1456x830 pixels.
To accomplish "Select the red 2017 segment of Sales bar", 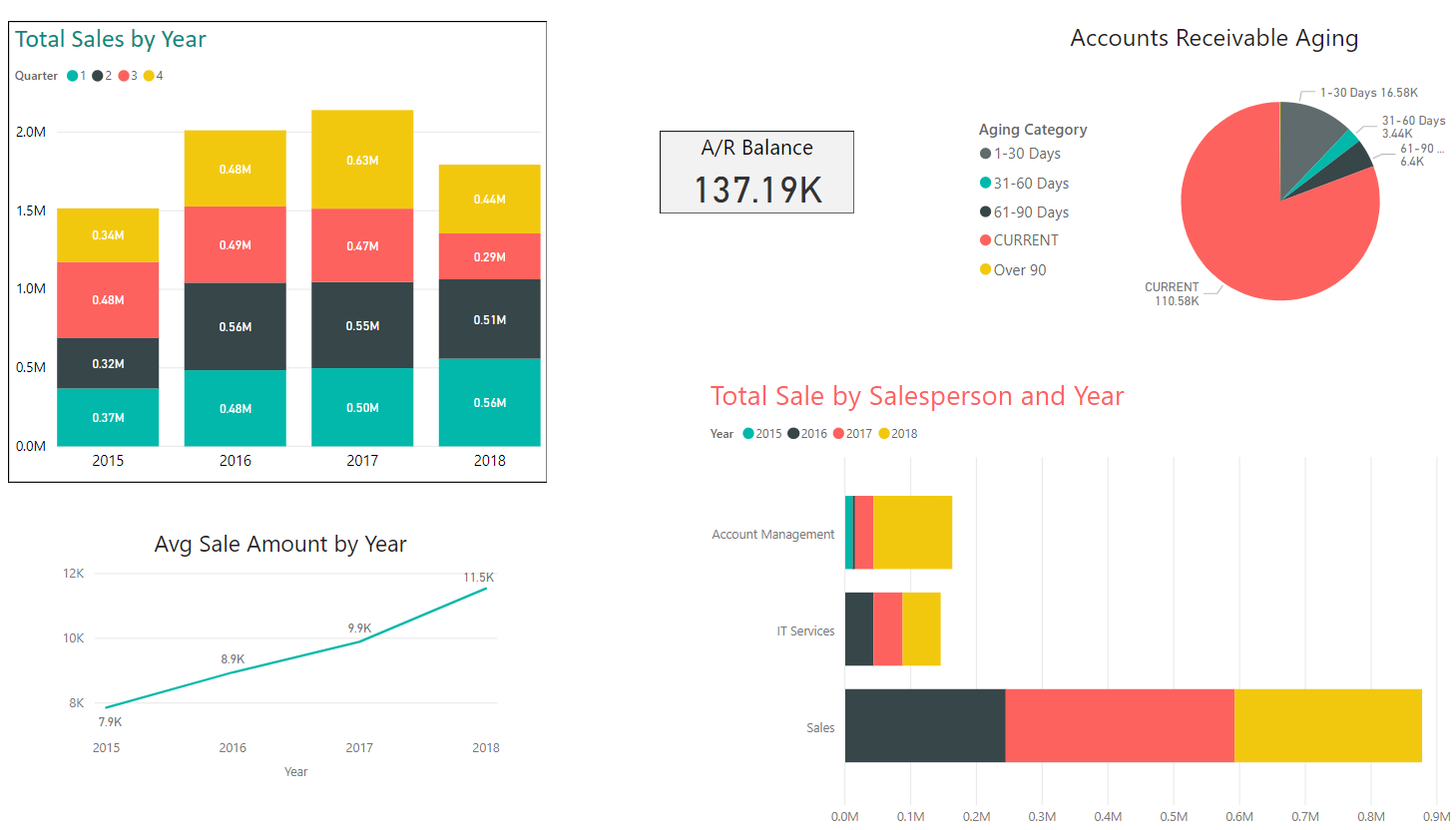I will coord(1119,725).
